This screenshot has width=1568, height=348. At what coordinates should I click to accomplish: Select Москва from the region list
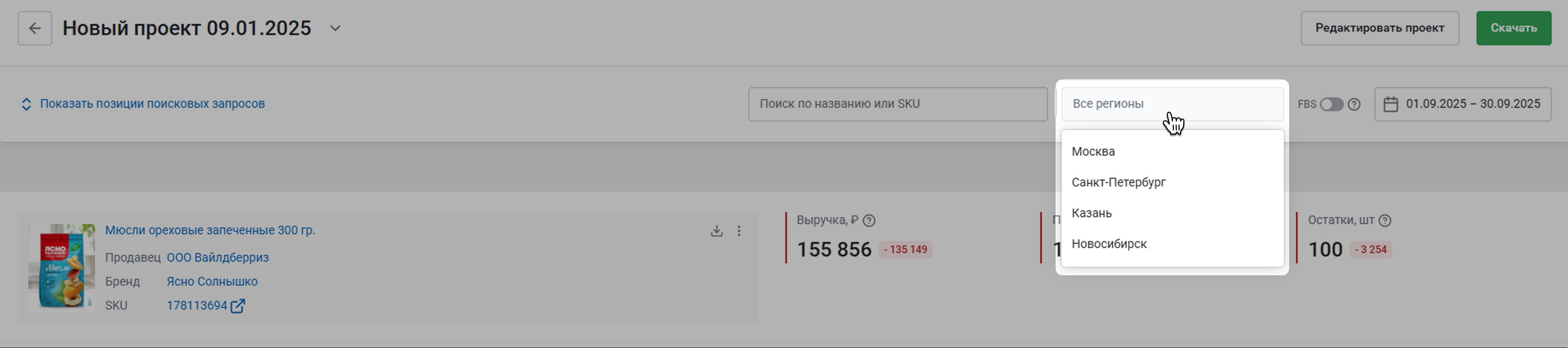point(1093,151)
